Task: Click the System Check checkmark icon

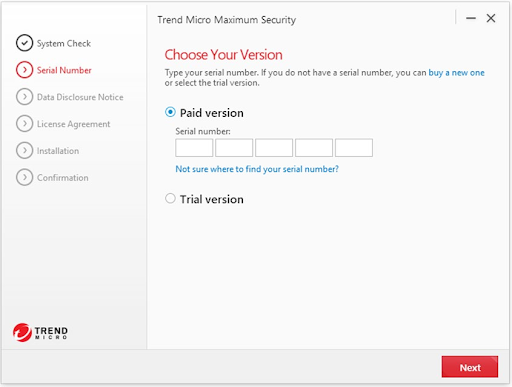Action: point(24,43)
